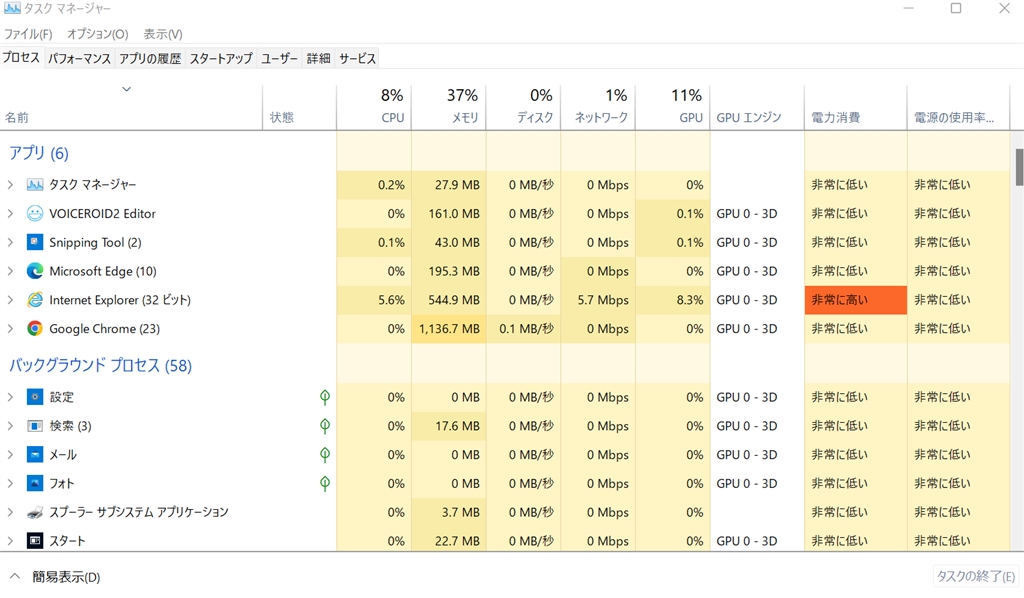Click the スプーラー サブシステム printer icon
This screenshot has height=598, width=1024.
pyautogui.click(x=35, y=512)
